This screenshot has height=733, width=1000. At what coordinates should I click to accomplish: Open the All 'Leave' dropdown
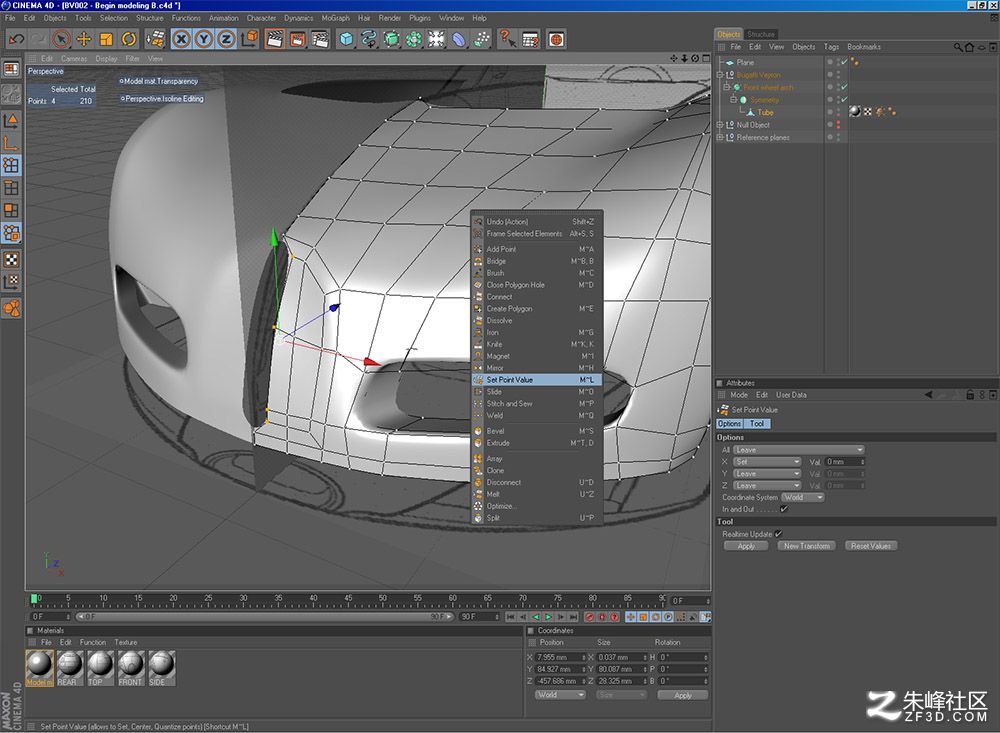798,450
